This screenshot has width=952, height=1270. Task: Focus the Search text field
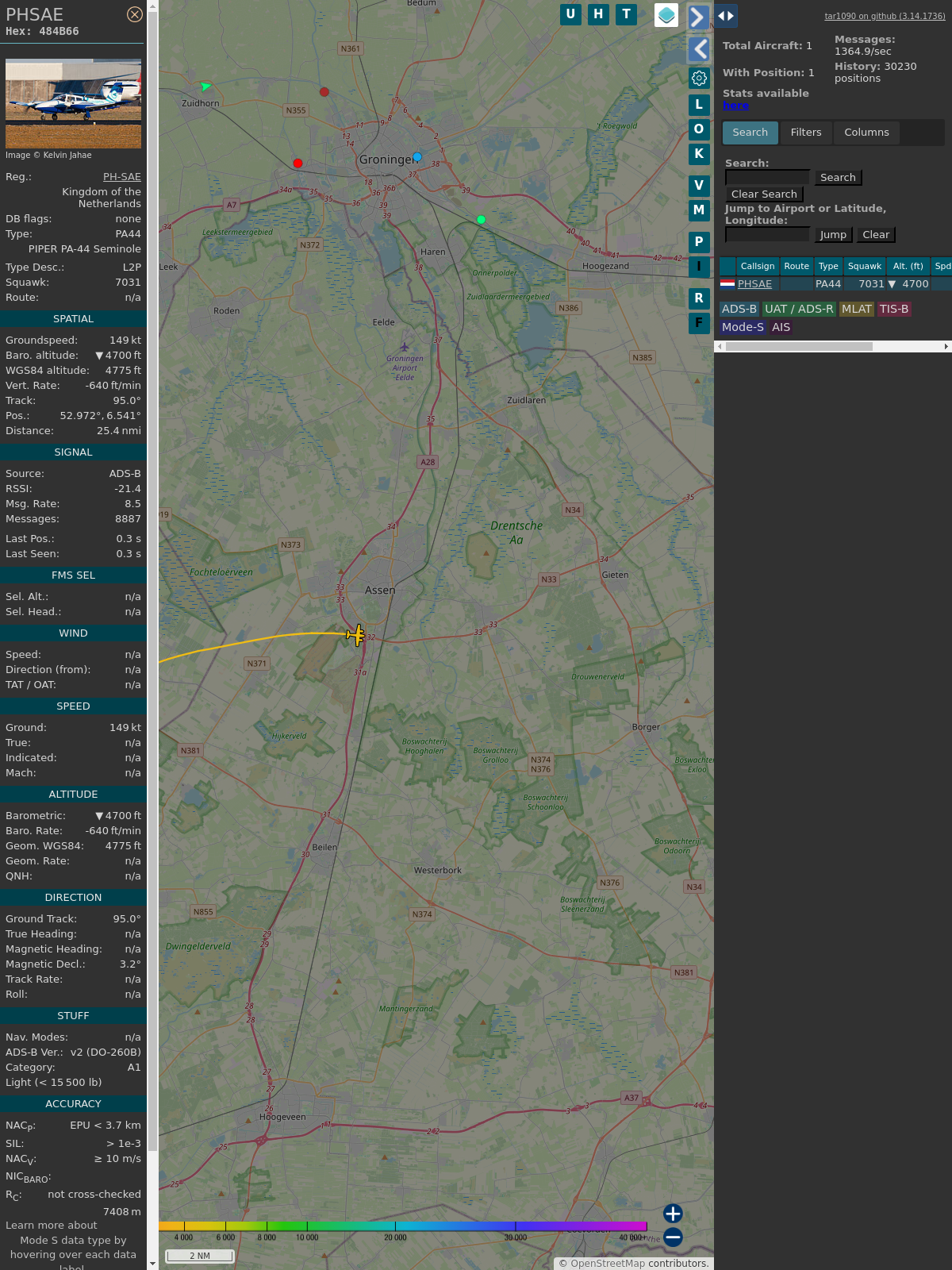(767, 178)
